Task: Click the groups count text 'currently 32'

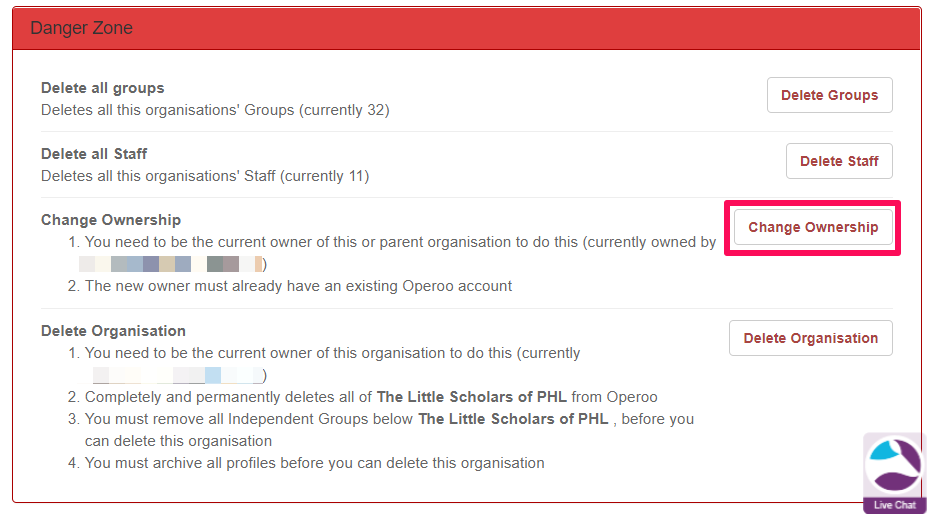Action: [x=342, y=110]
